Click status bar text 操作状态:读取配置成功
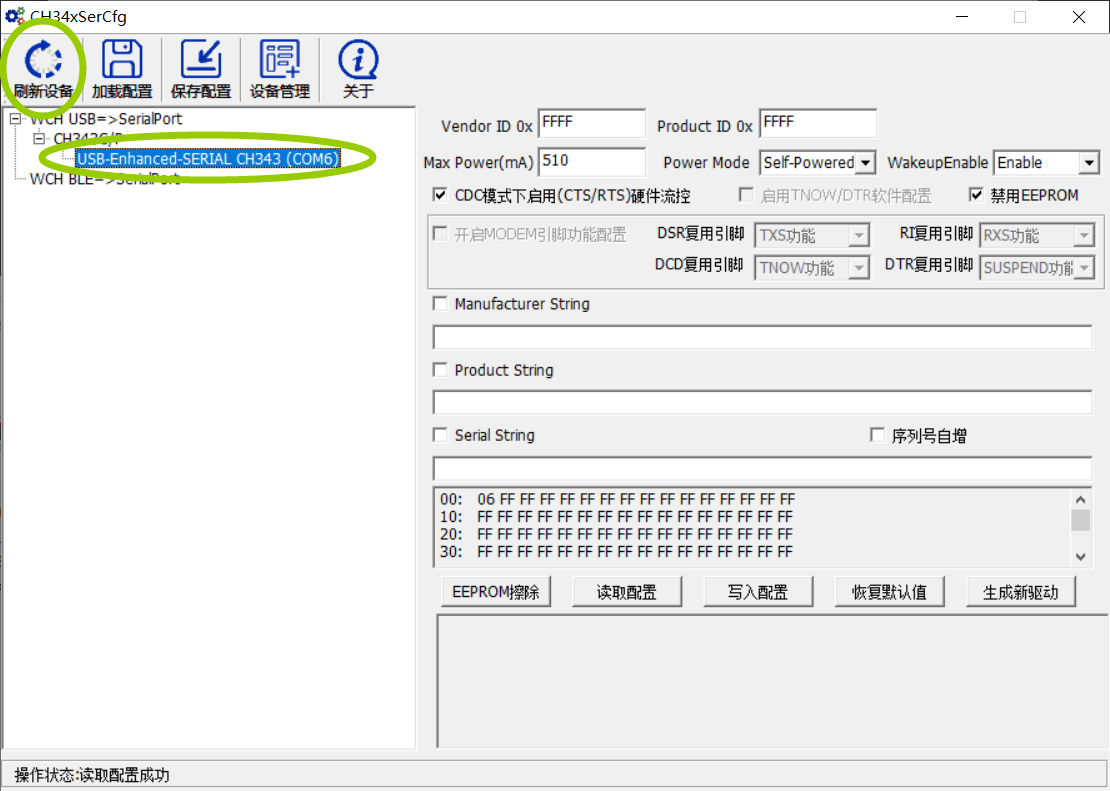Screen dimensions: 1110x791 (x=92, y=775)
